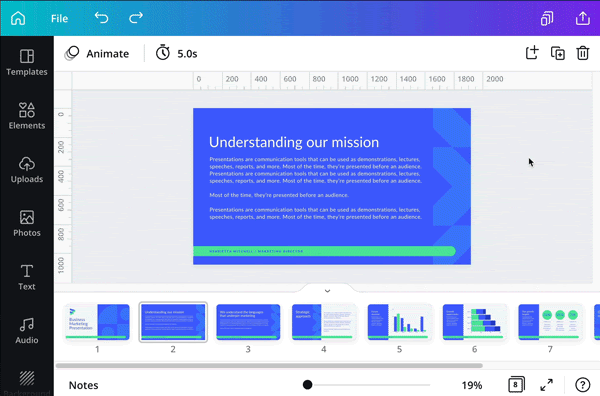Click the share/export upload icon
This screenshot has width=600, height=396.
coord(582,18)
